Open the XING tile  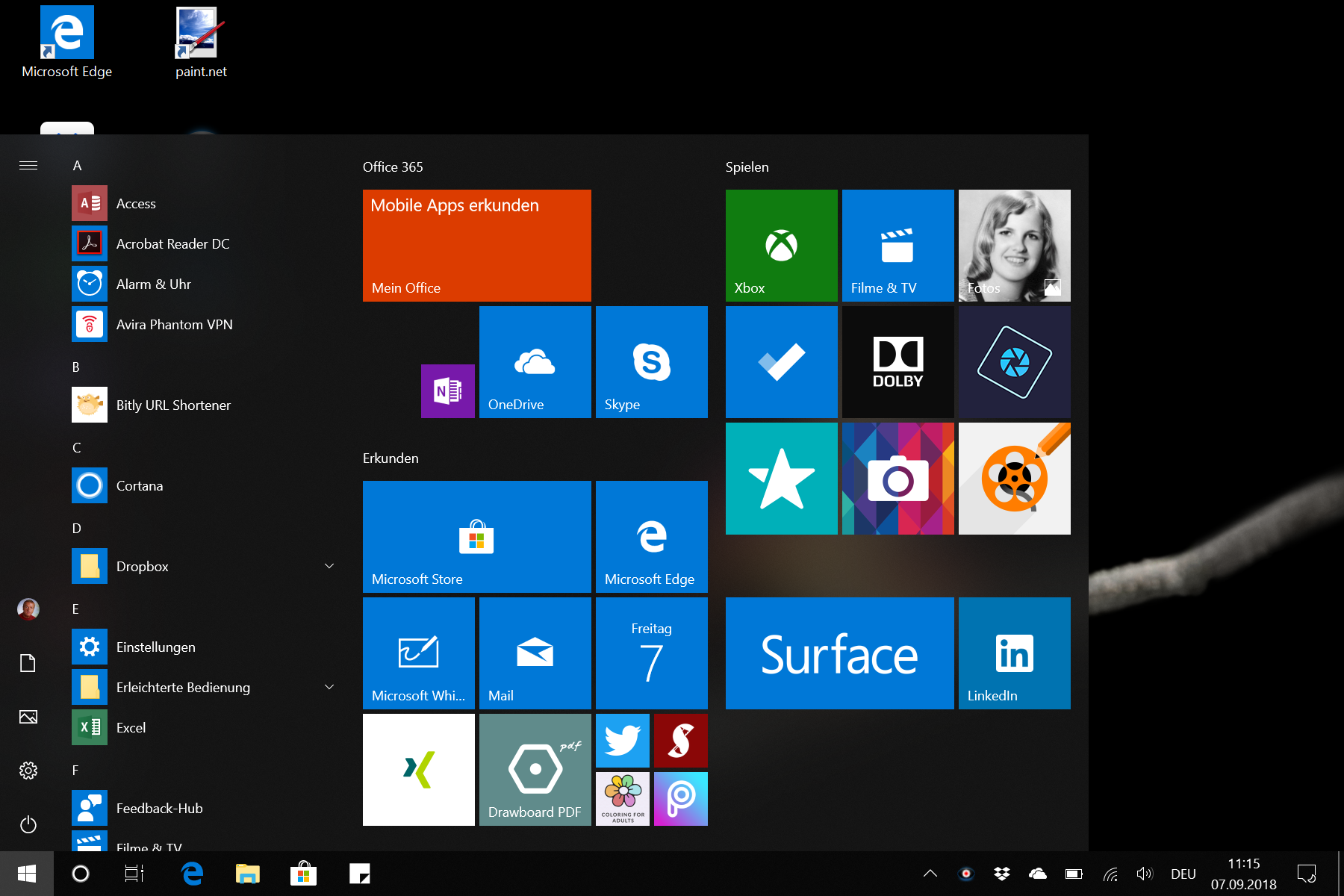click(419, 770)
